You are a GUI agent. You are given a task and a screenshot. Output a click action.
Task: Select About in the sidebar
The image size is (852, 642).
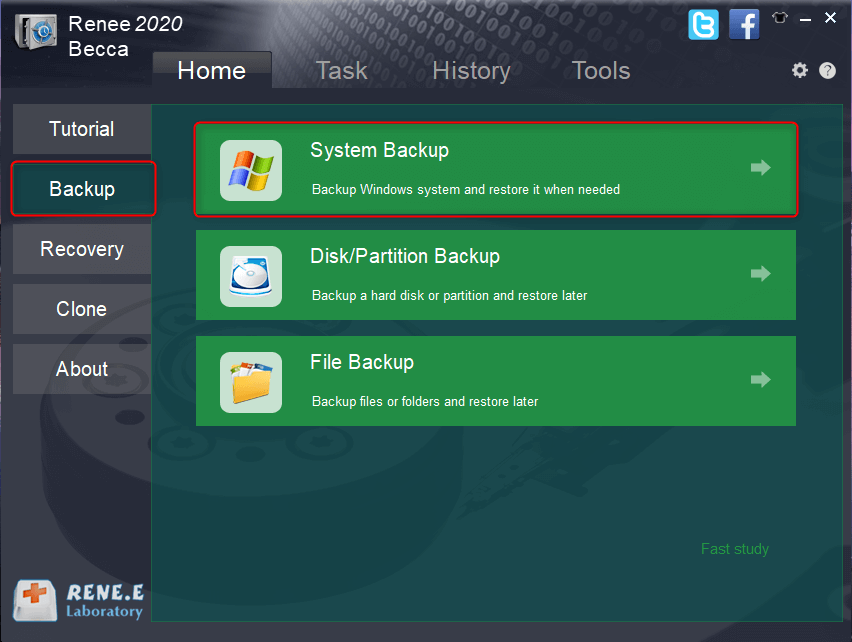(x=82, y=369)
